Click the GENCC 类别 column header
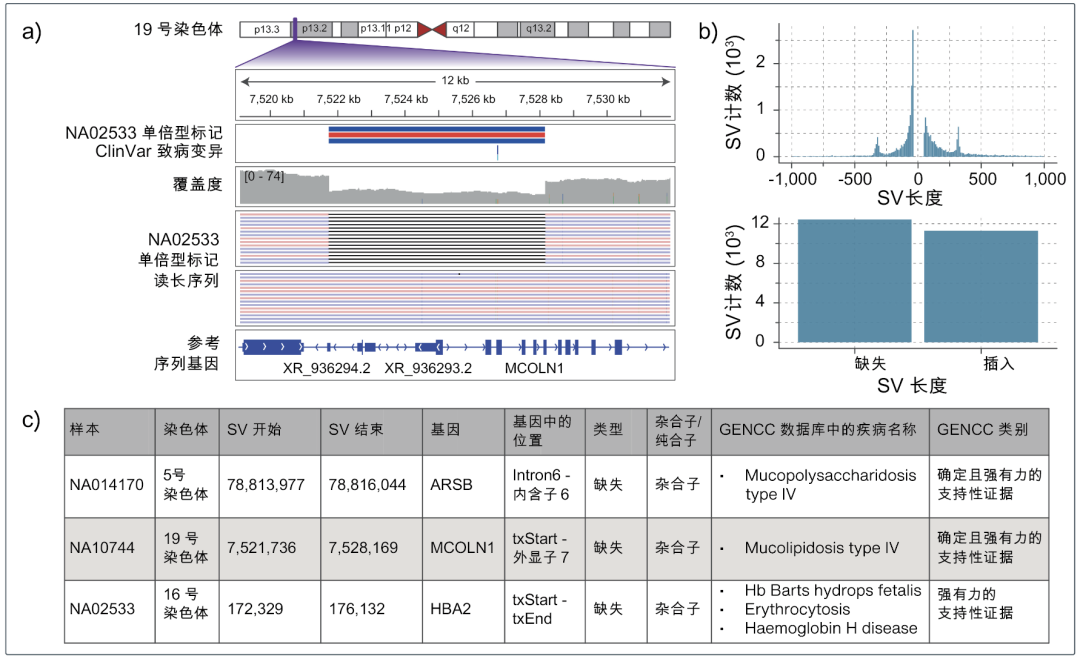 coord(980,429)
